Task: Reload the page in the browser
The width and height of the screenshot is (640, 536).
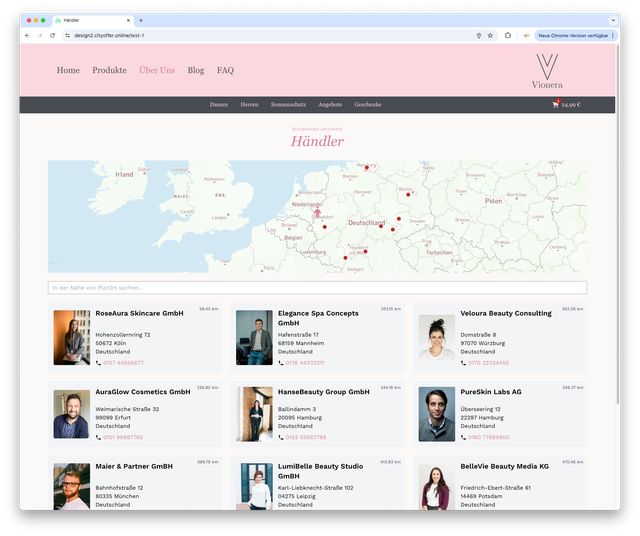Action: click(52, 35)
